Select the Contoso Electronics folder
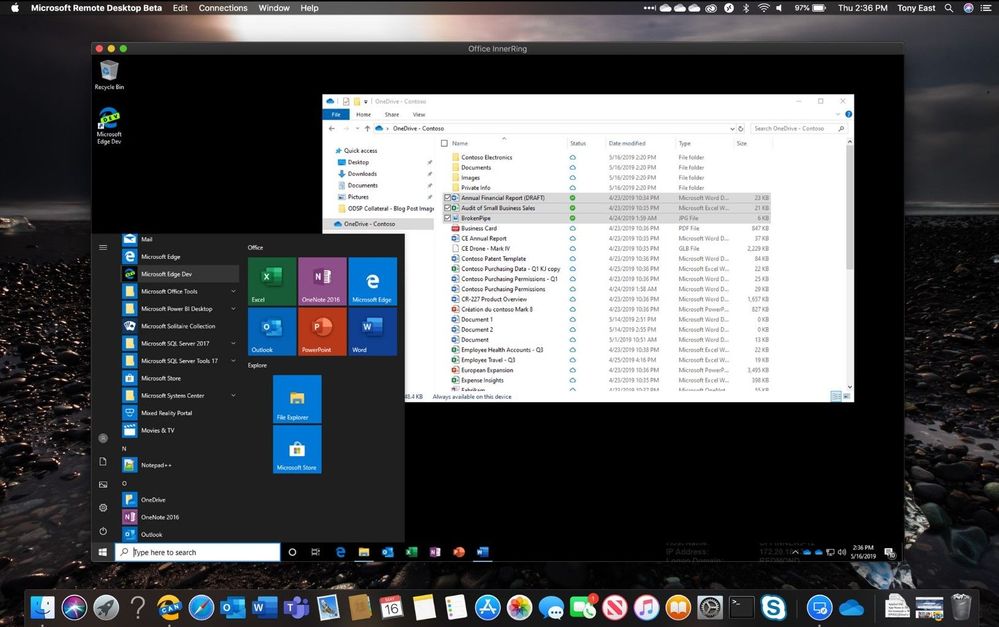Viewport: 999px width, 627px height. tap(486, 157)
